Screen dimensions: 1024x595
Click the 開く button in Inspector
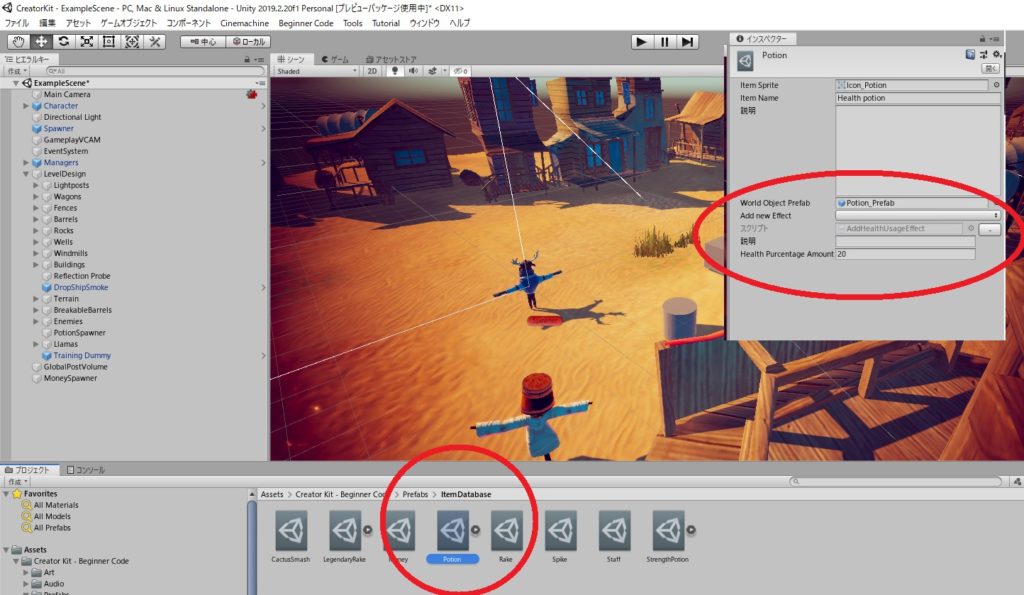point(991,69)
